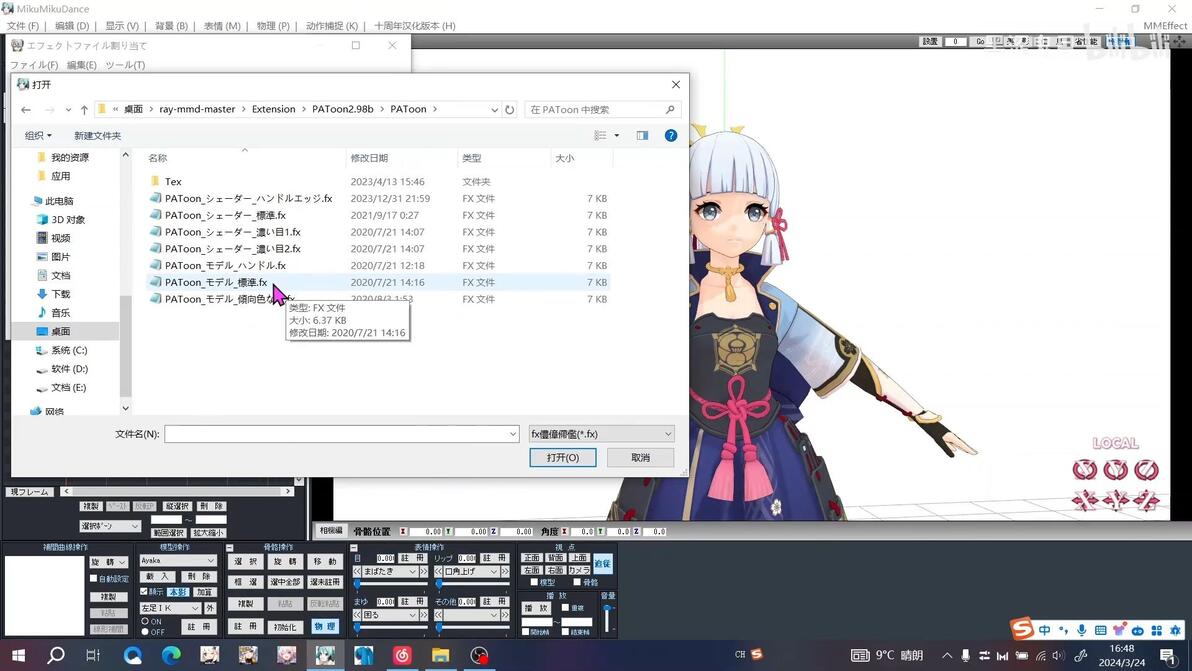Image resolution: width=1192 pixels, height=671 pixels.
Task: Click the 播放 play button
Action: point(536,608)
